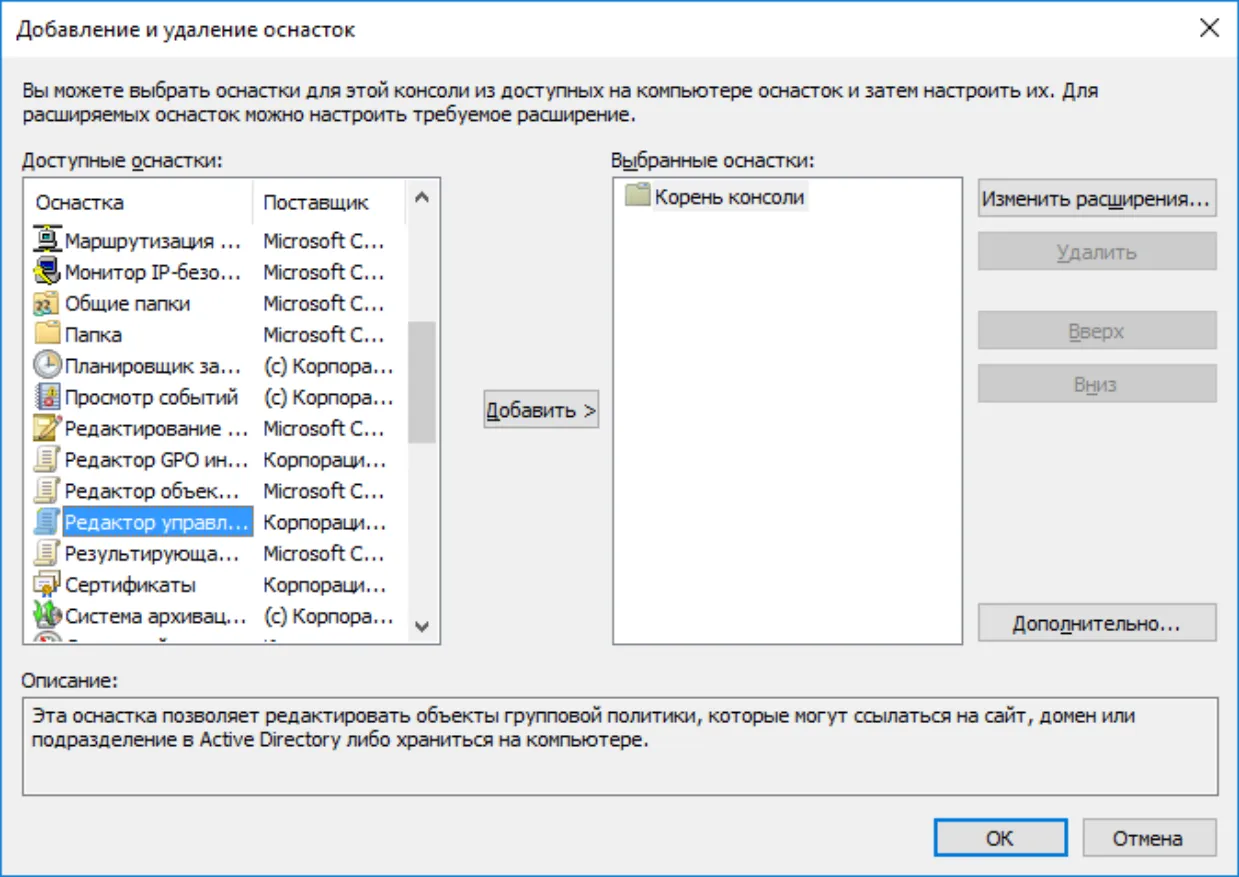Click the Вверх move-up button

pyautogui.click(x=1097, y=331)
